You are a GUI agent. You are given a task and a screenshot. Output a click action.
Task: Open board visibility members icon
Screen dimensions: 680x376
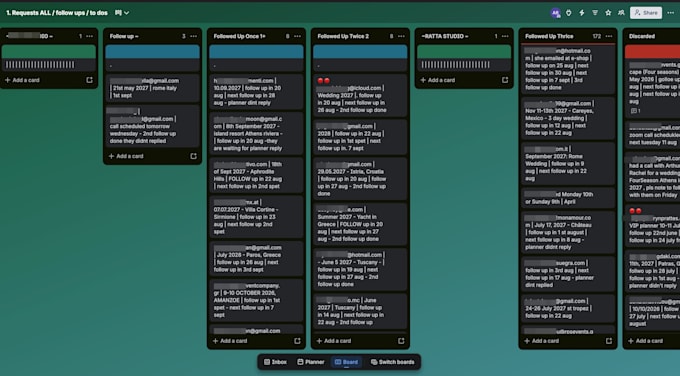pos(621,13)
